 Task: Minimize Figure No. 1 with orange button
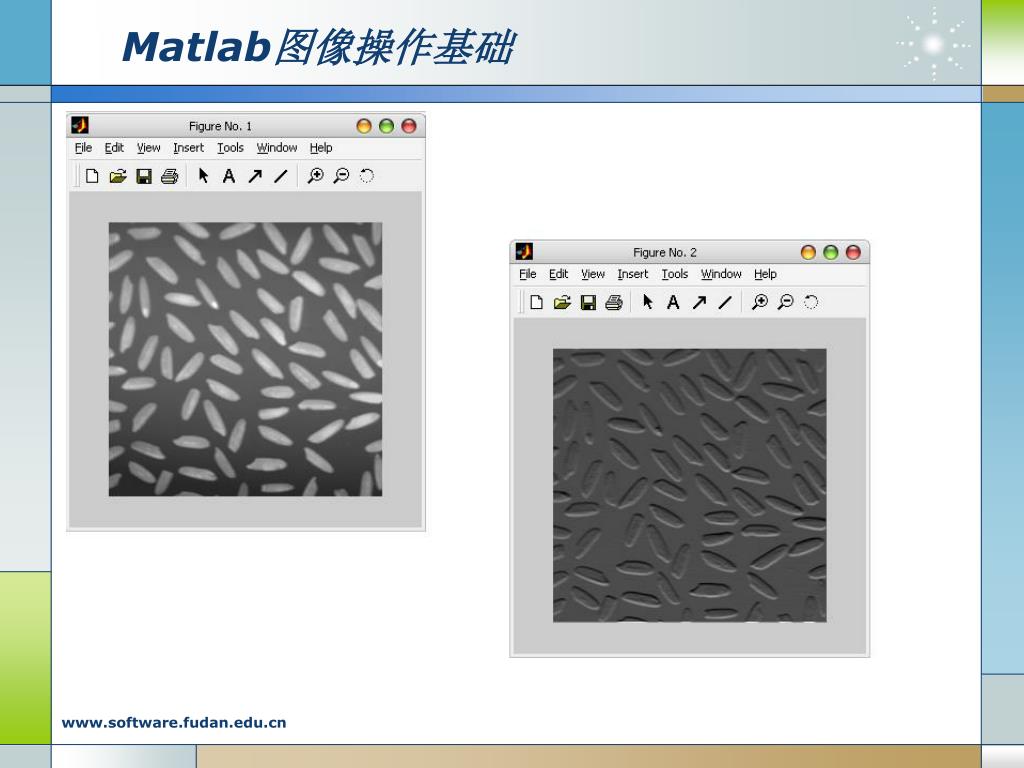(x=364, y=126)
